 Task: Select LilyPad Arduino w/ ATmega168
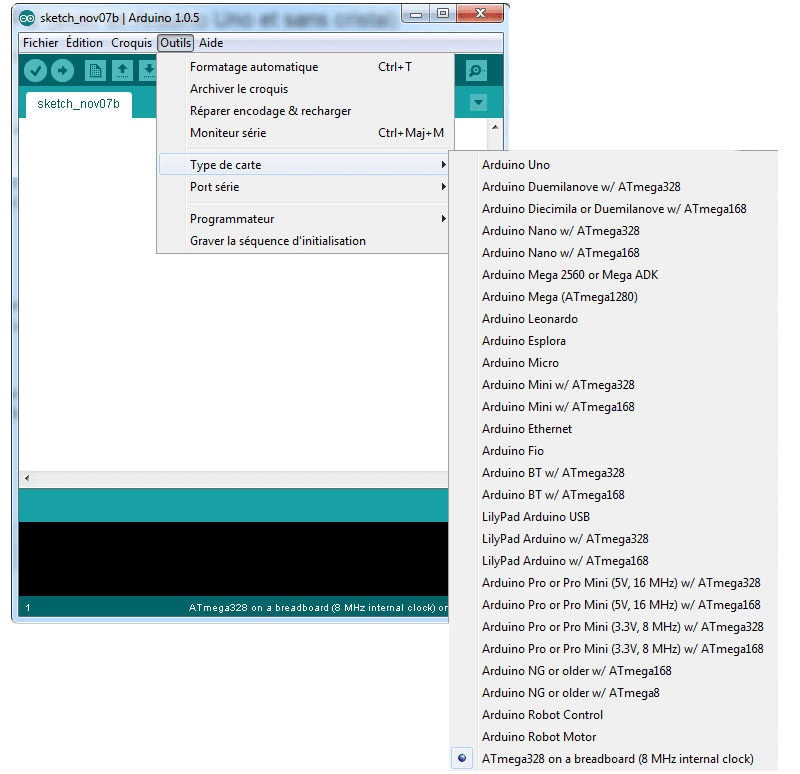coord(614,561)
